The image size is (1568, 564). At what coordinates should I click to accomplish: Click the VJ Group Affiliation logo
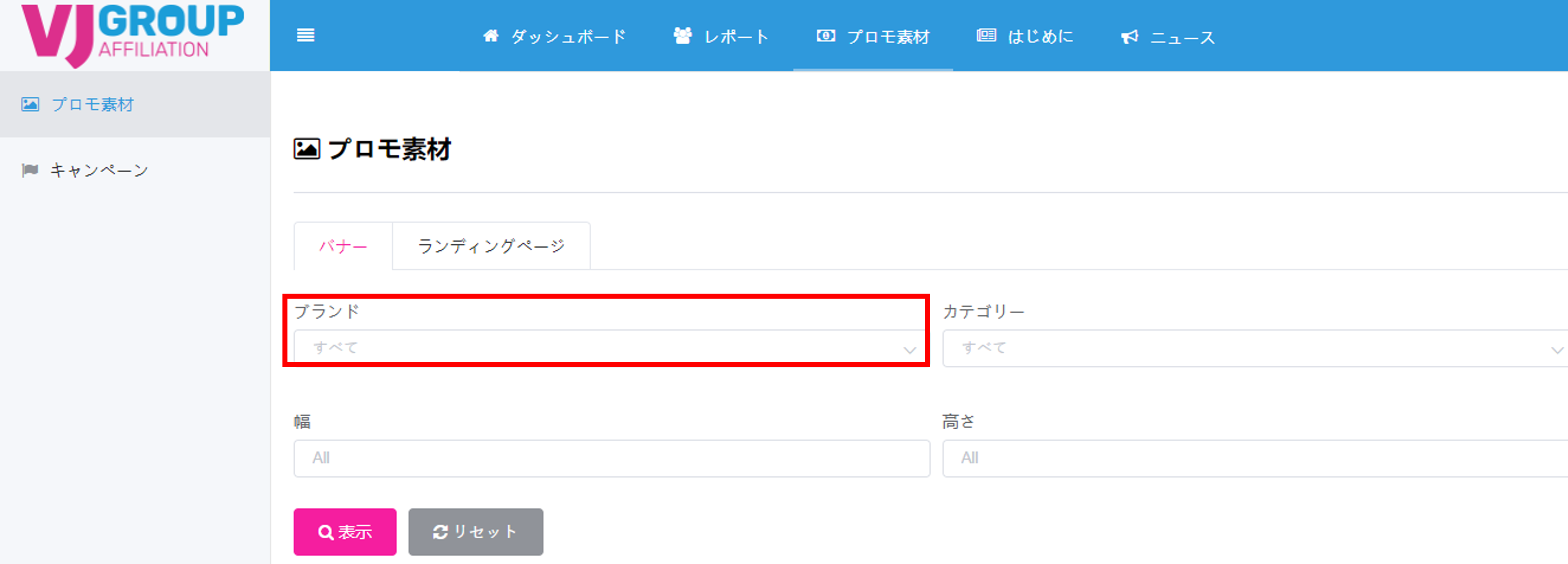tap(133, 34)
